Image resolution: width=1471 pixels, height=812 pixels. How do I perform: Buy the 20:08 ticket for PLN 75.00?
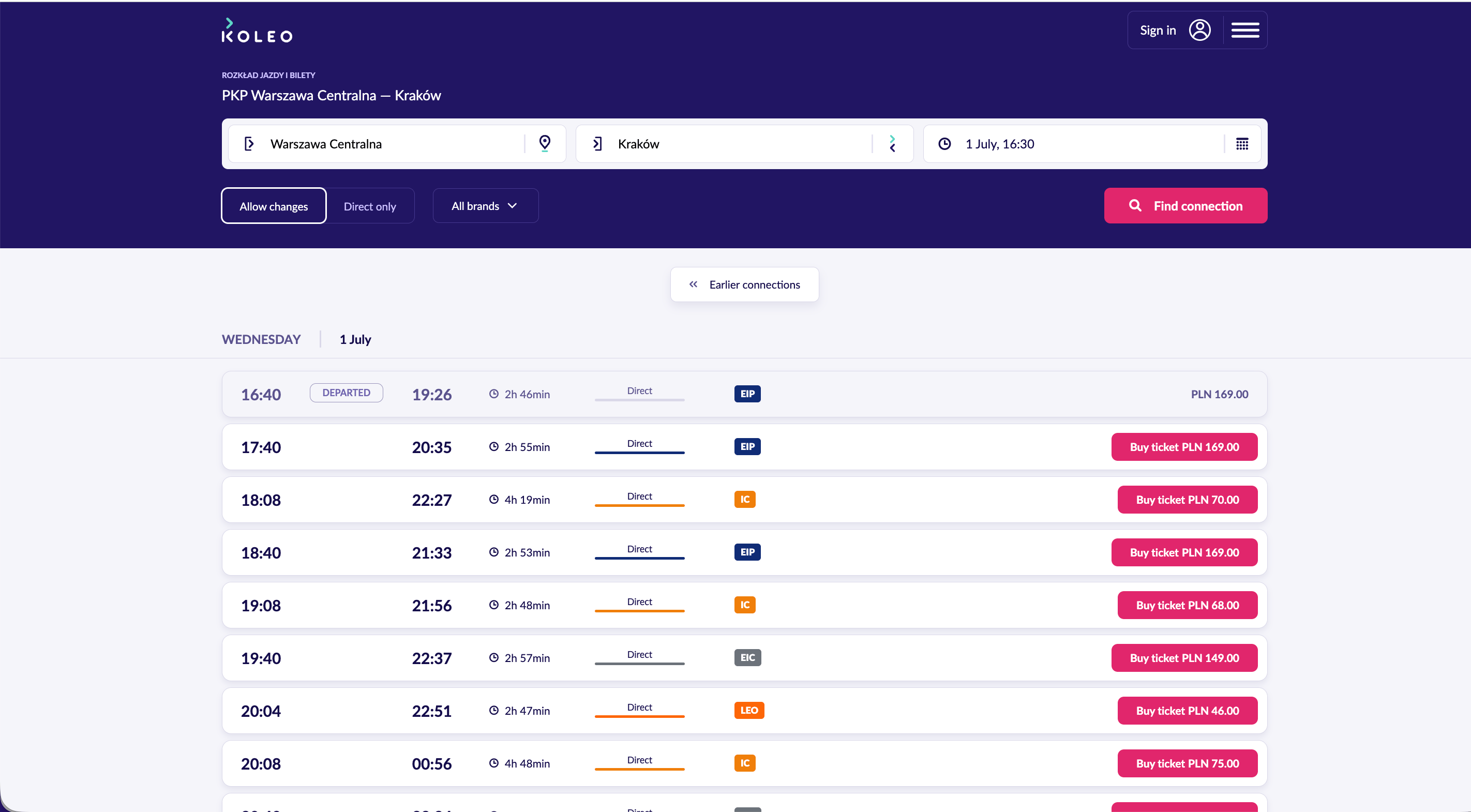coord(1187,763)
